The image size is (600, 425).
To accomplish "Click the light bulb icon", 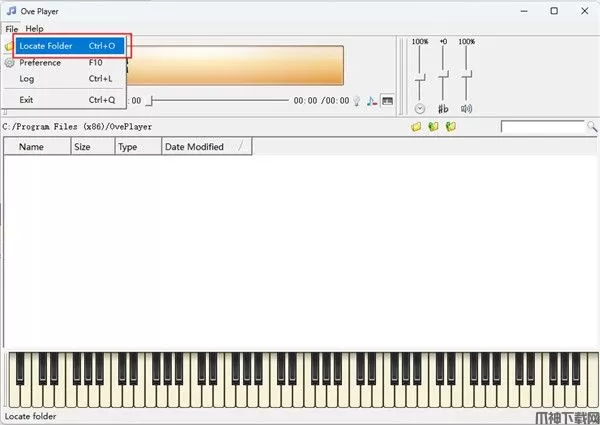I will tap(357, 101).
